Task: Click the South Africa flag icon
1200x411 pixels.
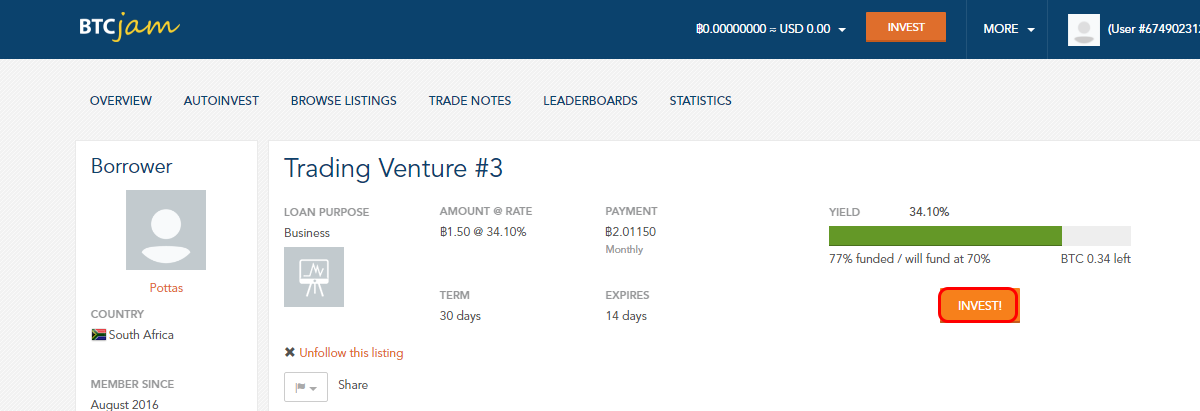Action: [x=98, y=335]
